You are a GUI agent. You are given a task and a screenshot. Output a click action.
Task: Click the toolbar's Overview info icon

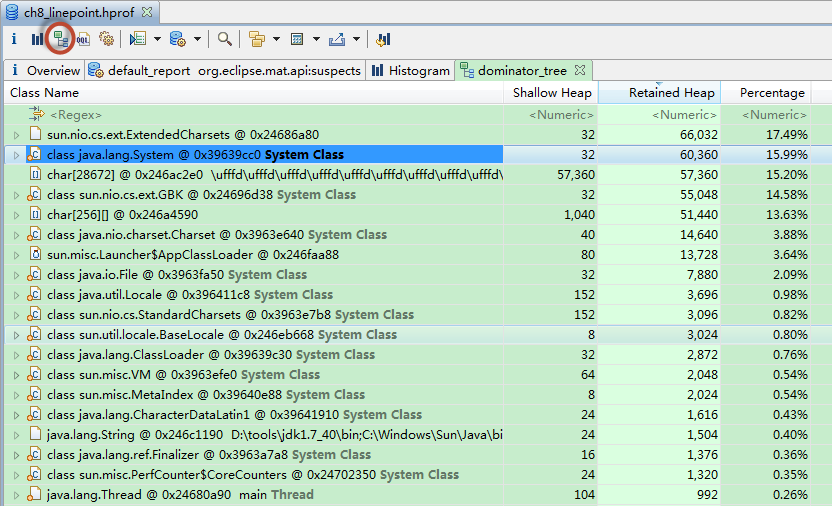point(14,39)
